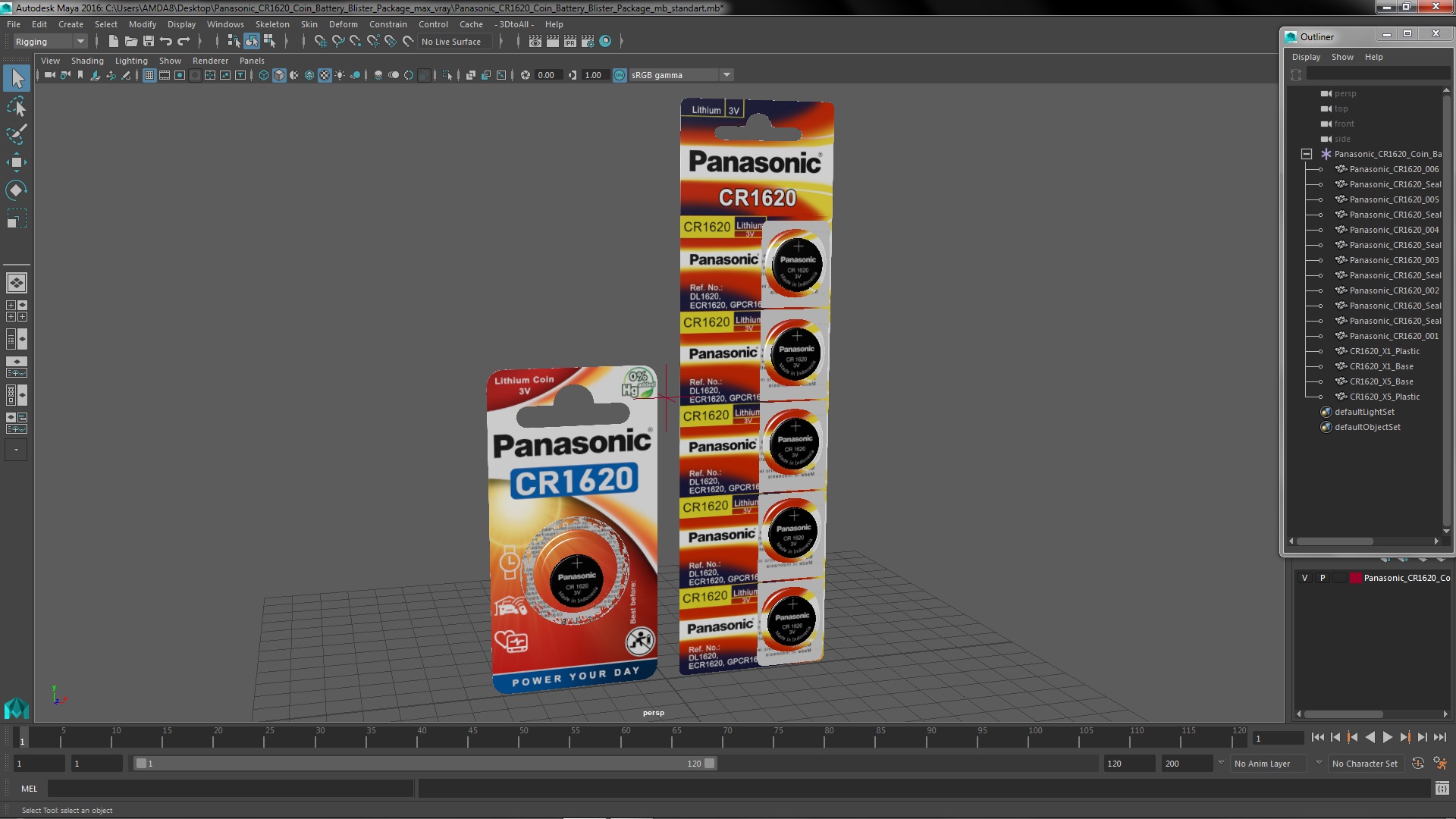Activate the Paint Selection tool

pos(17,134)
